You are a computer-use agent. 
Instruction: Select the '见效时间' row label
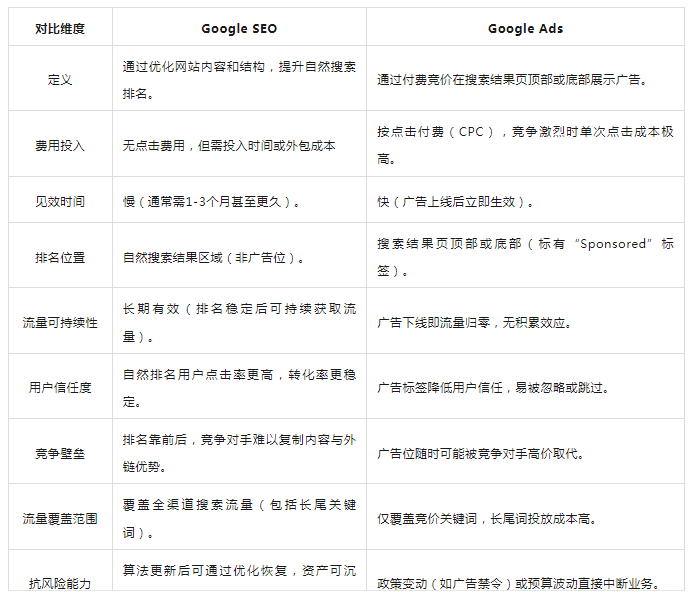coord(60,200)
